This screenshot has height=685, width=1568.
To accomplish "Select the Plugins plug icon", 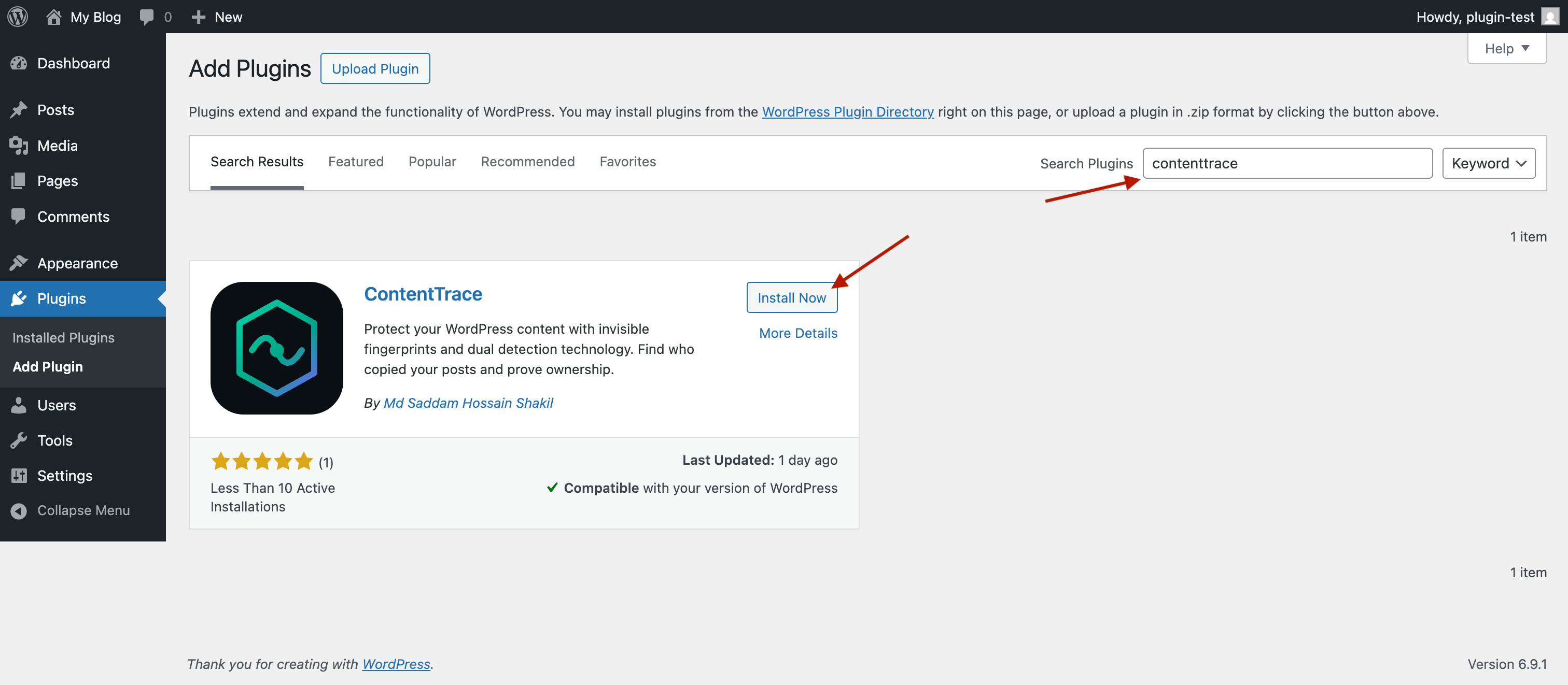I will 20,298.
